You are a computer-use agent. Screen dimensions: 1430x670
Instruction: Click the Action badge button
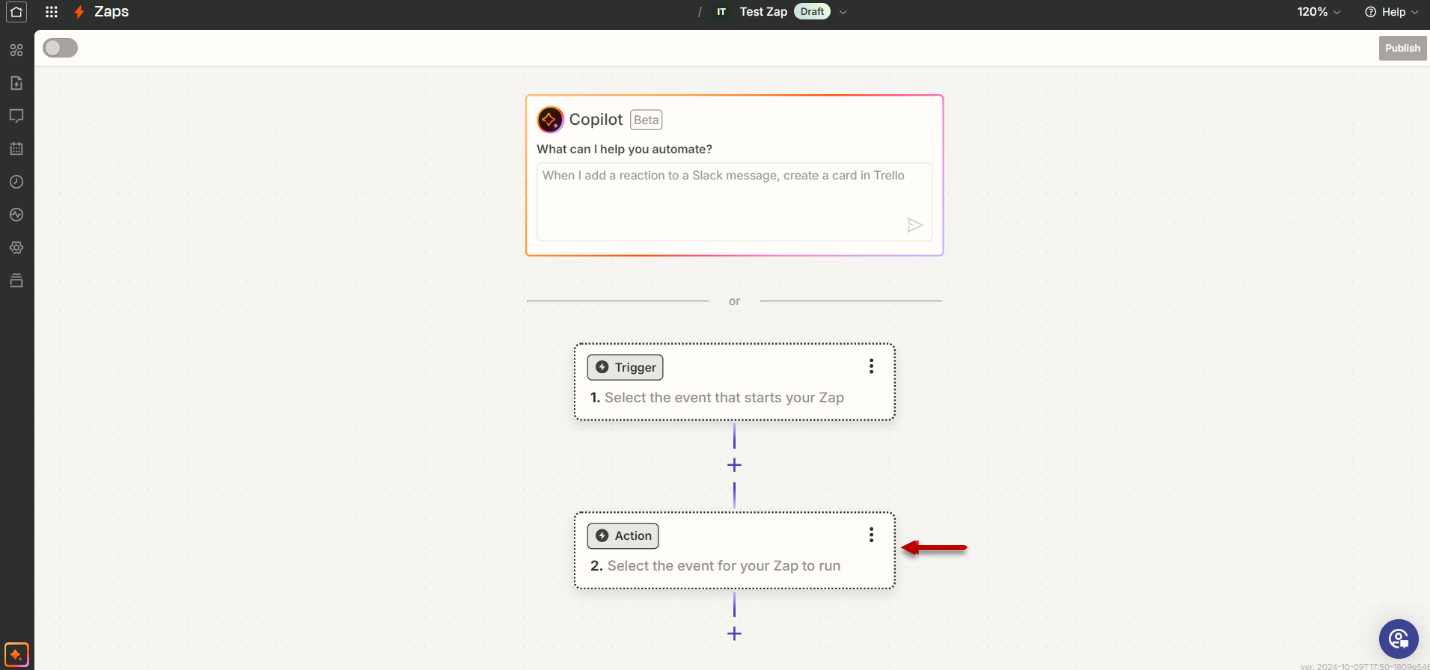pos(623,536)
